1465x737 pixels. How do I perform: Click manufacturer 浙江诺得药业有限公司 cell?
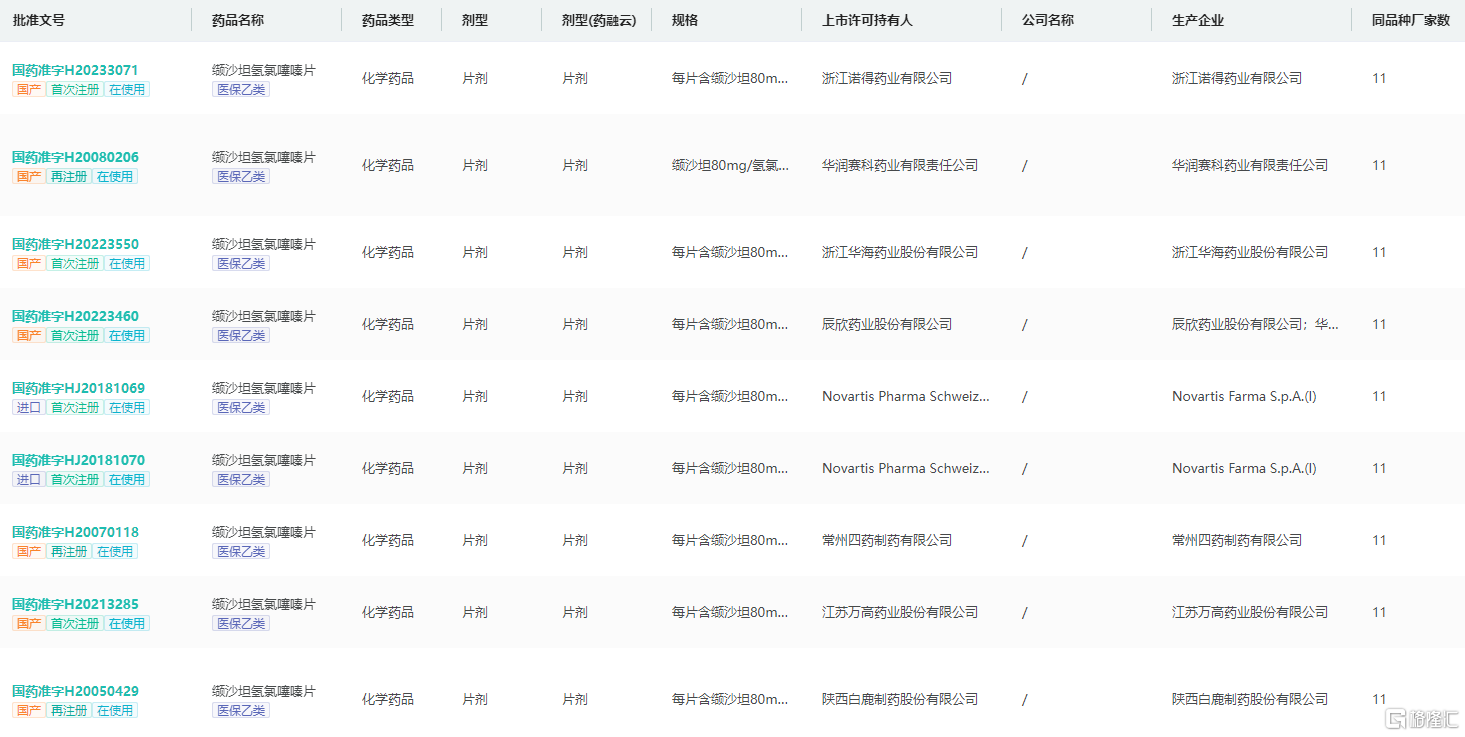tap(1237, 78)
